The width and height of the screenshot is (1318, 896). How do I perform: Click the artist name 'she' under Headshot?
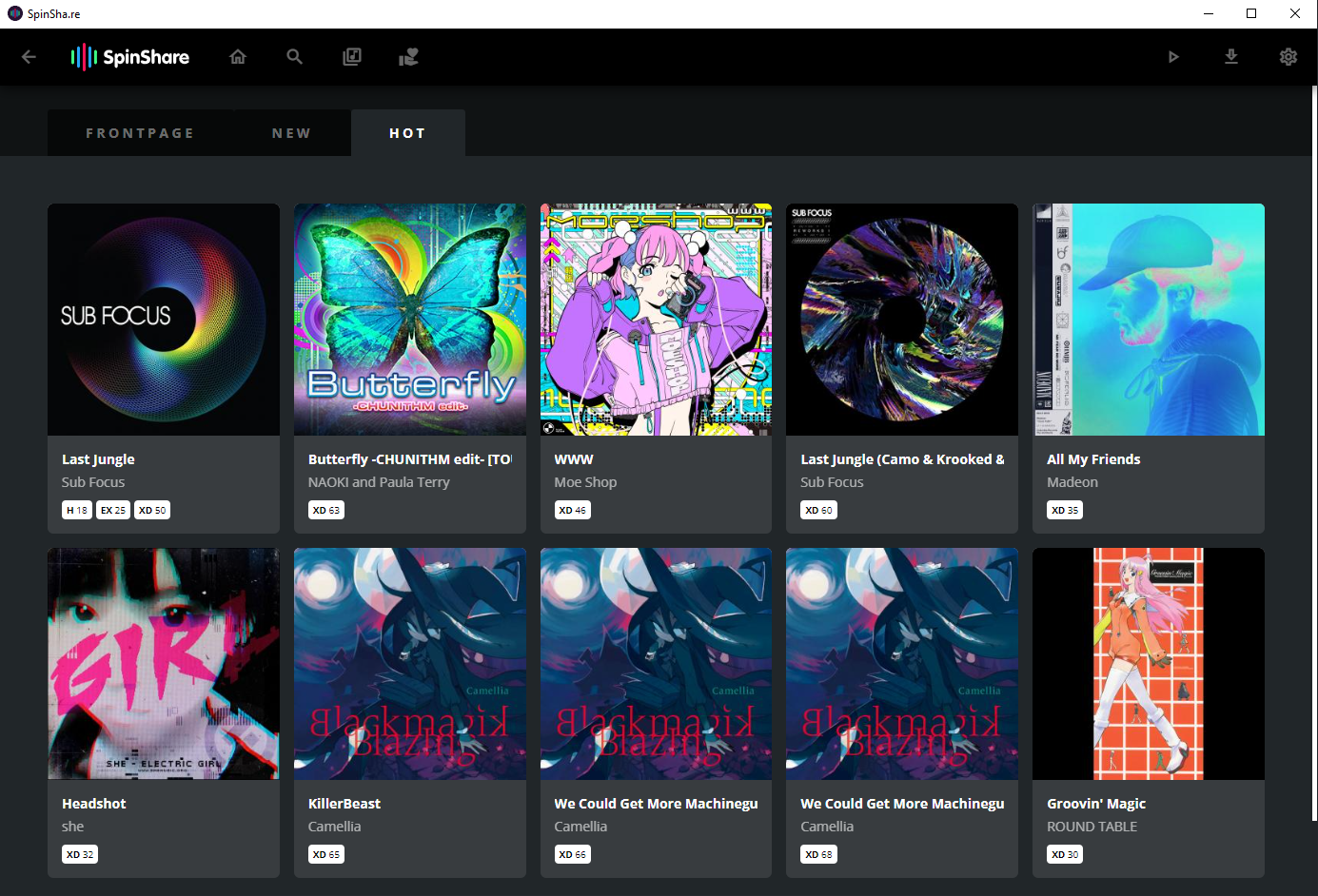[x=73, y=827]
